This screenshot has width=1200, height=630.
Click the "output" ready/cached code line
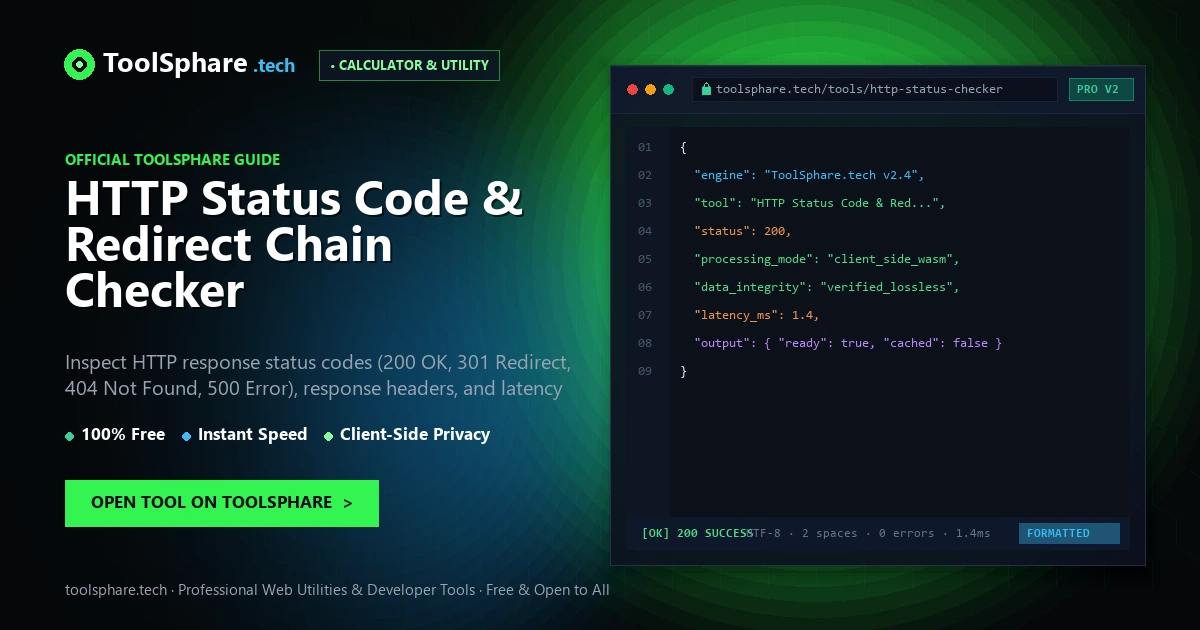pyautogui.click(x=848, y=343)
